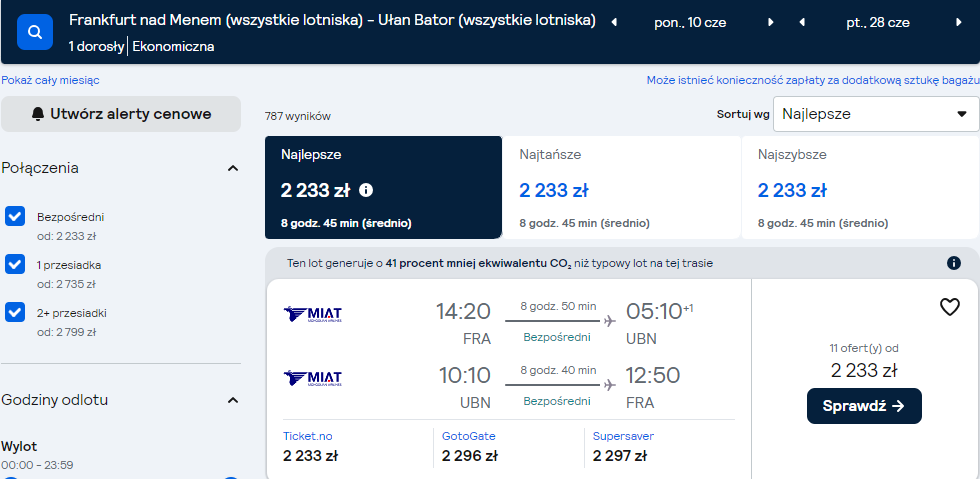Viewport: 980px width, 479px height.
Task: Open CO2 emission info icon
Action: (x=954, y=263)
